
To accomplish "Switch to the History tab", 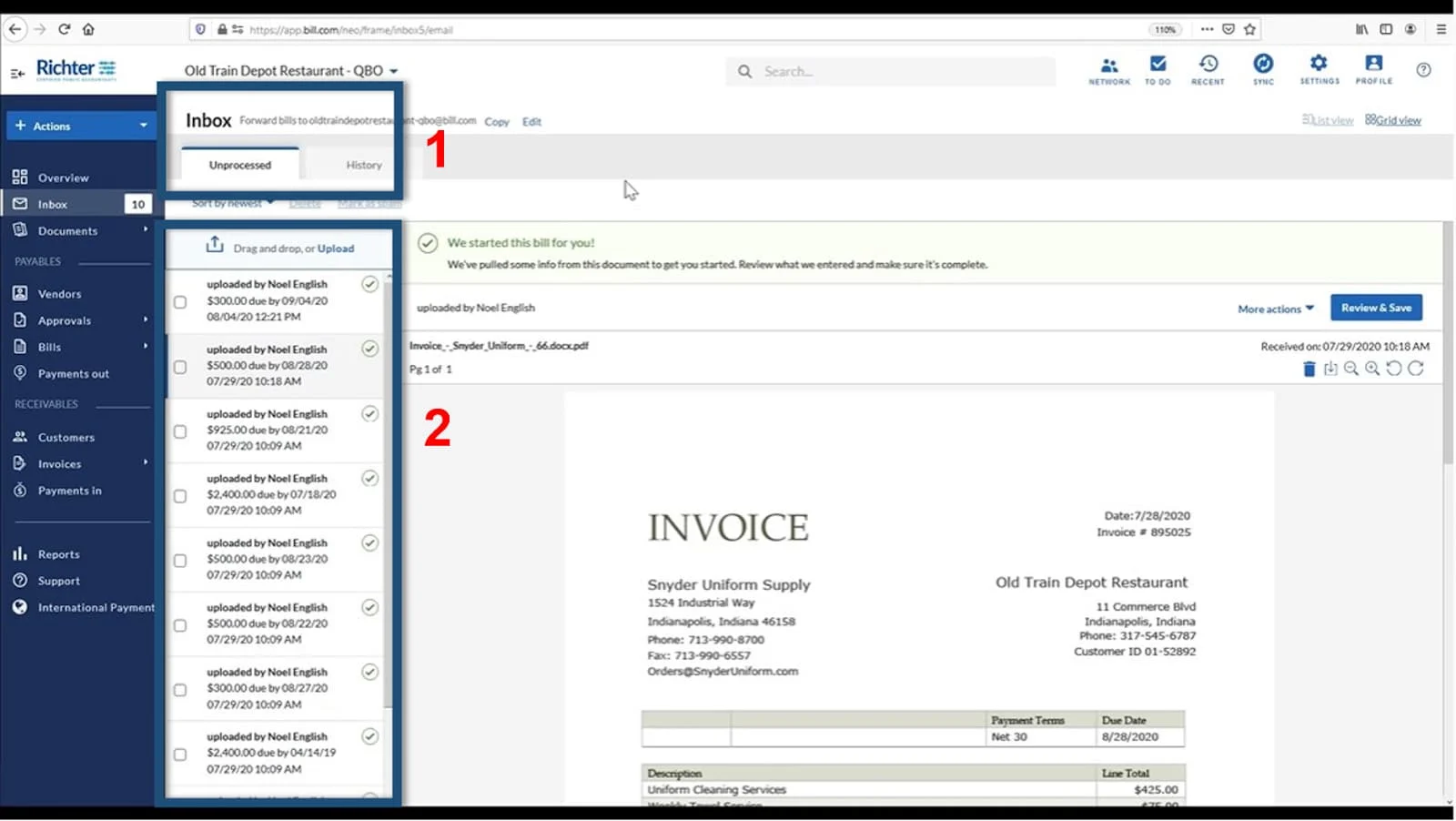I will 364,165.
